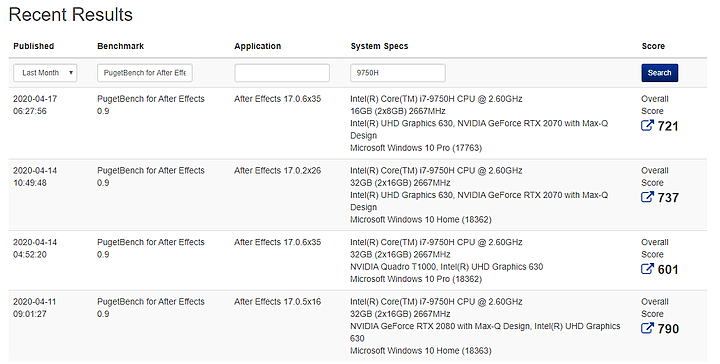Image resolution: width=720 pixels, height=364 pixels.
Task: Open external link icon for score 790
Action: click(647, 328)
